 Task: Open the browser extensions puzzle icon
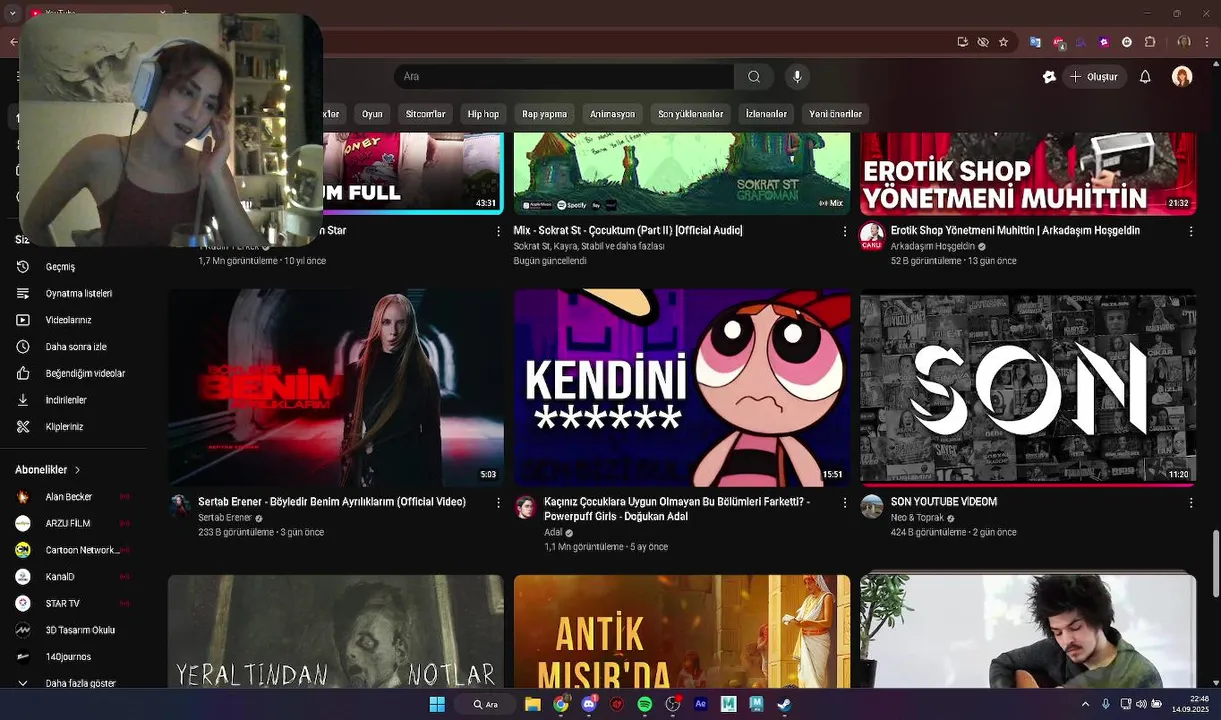[1150, 42]
